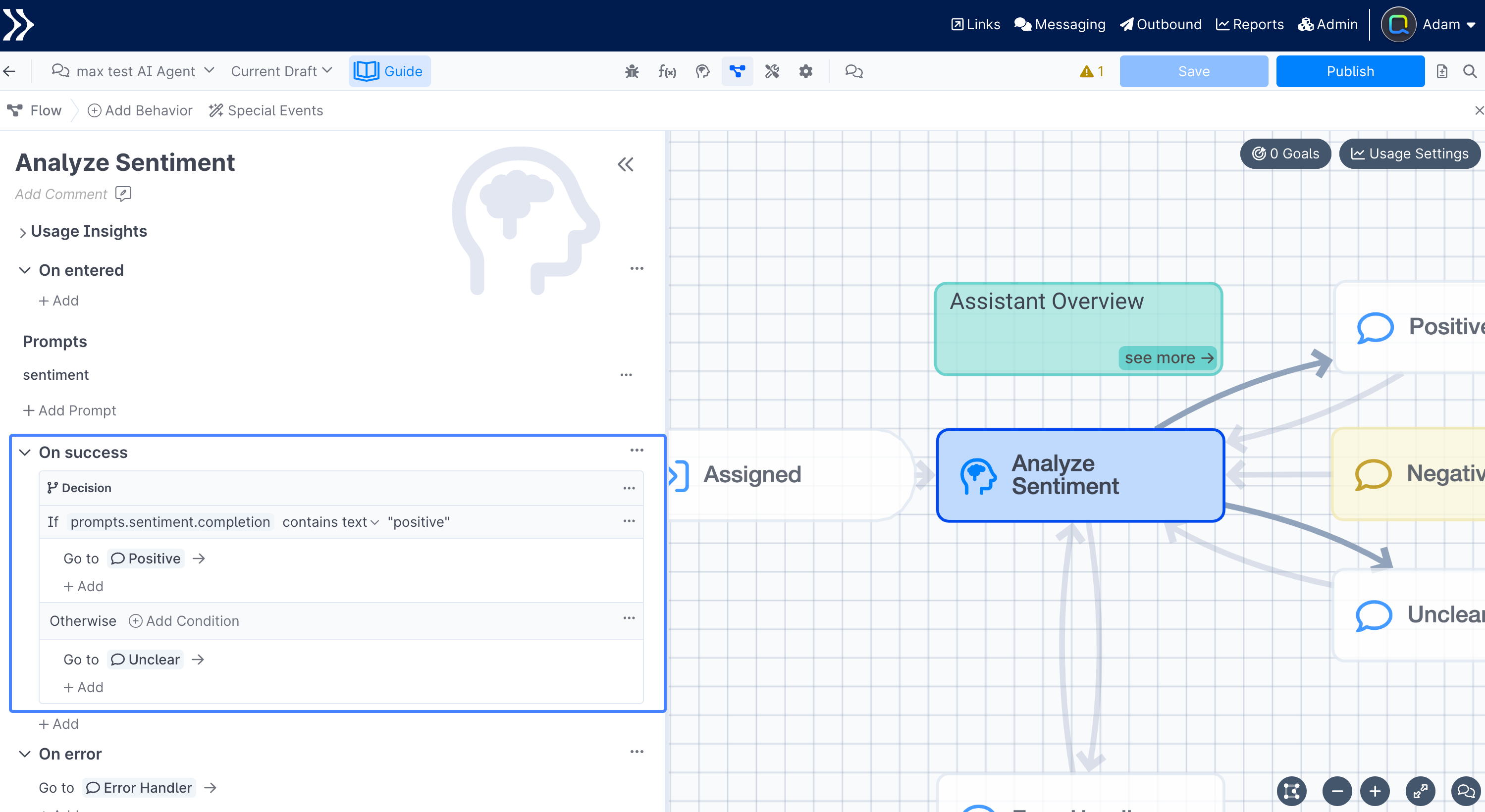The width and height of the screenshot is (1485, 812).
Task: Open ellipsis menu for the If condition
Action: (x=629, y=521)
